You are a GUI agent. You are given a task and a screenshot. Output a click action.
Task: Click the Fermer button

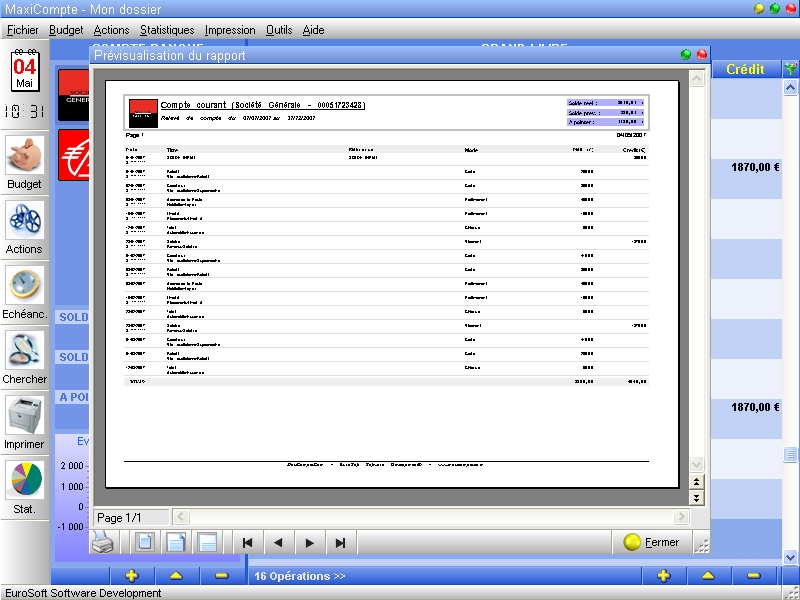(x=651, y=542)
